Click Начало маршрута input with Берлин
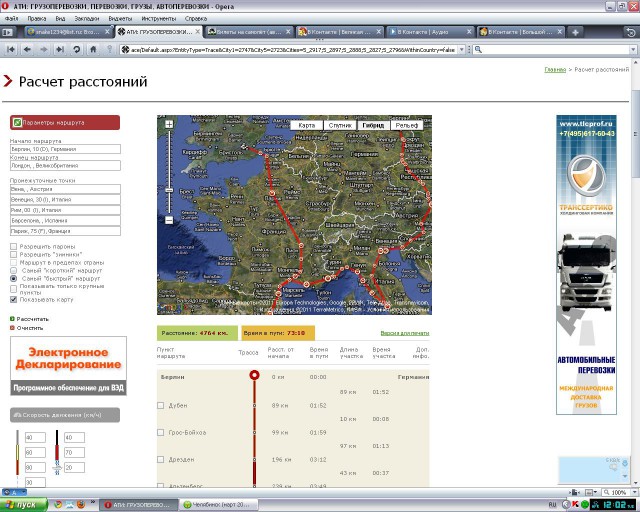Viewport: 640px width, 512px height. tap(65, 149)
